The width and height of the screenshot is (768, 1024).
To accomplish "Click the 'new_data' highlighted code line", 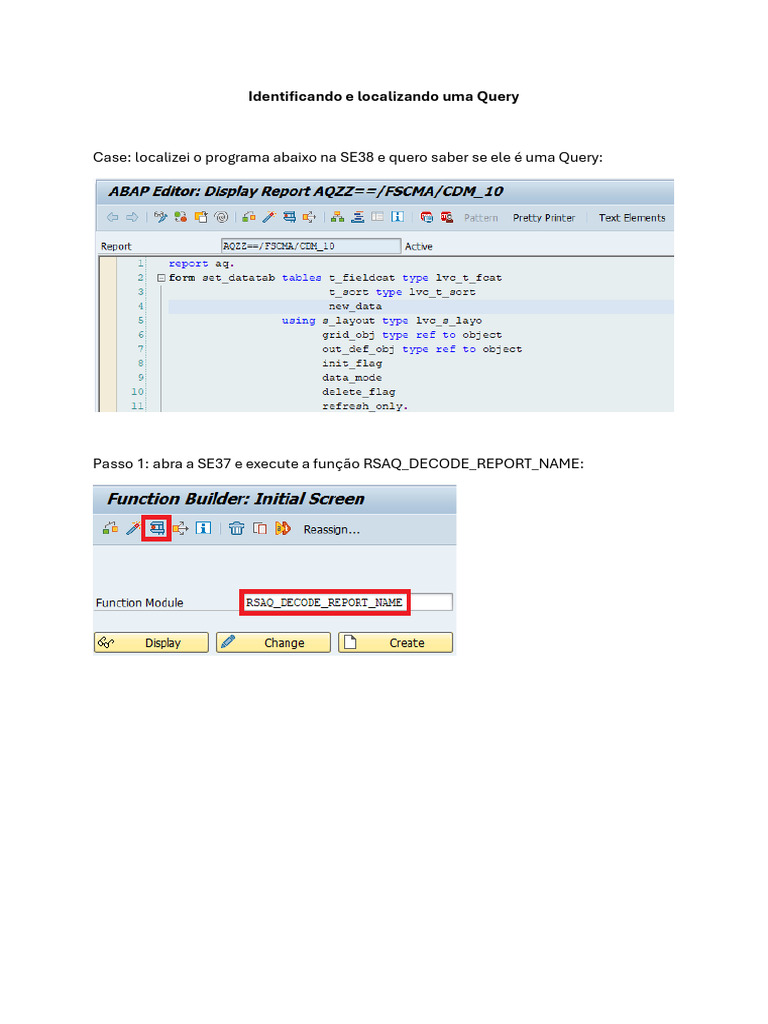I will click(x=355, y=306).
